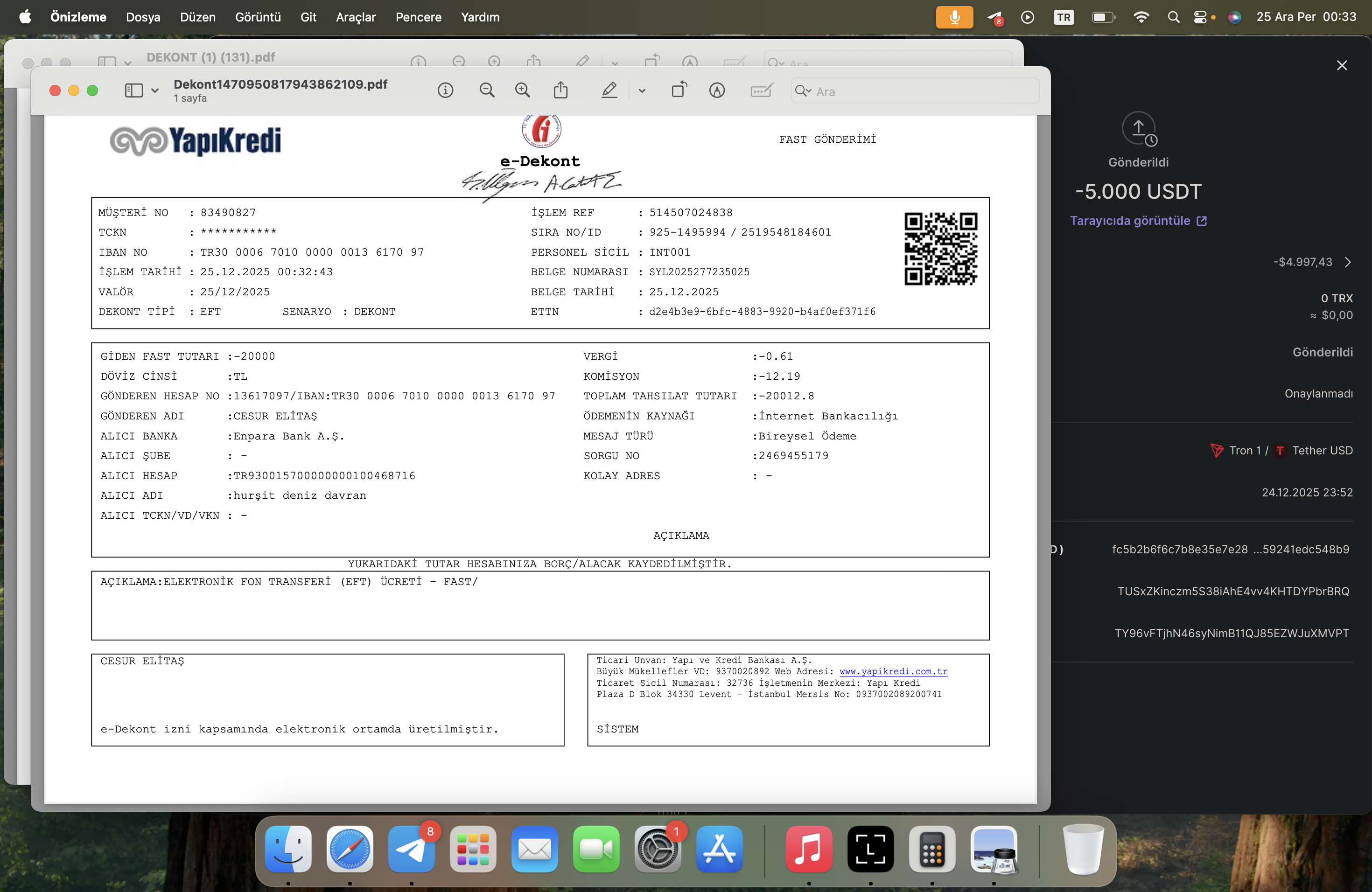Open the Araçlar menu
The height and width of the screenshot is (892, 1372).
pyautogui.click(x=356, y=17)
